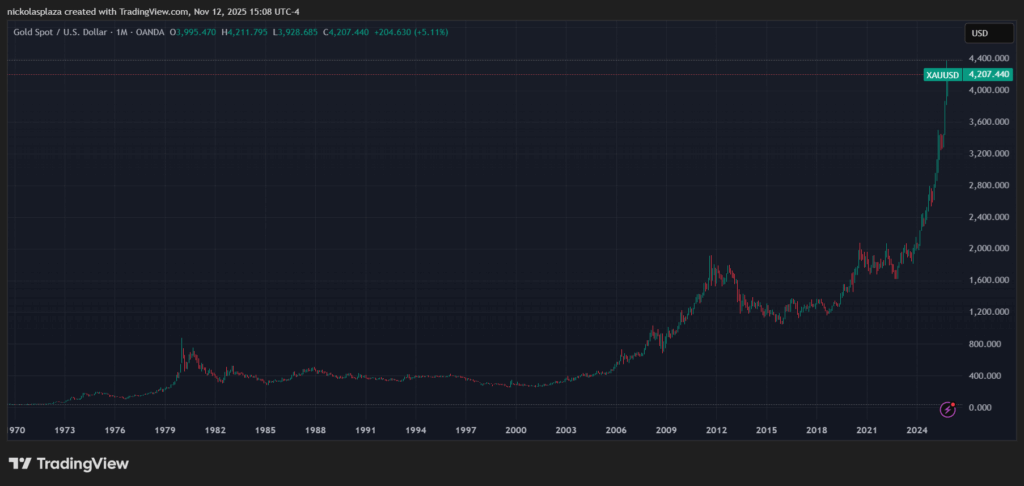1024x486 pixels.
Task: Click the 4,207.440 current price label
Action: (989, 75)
